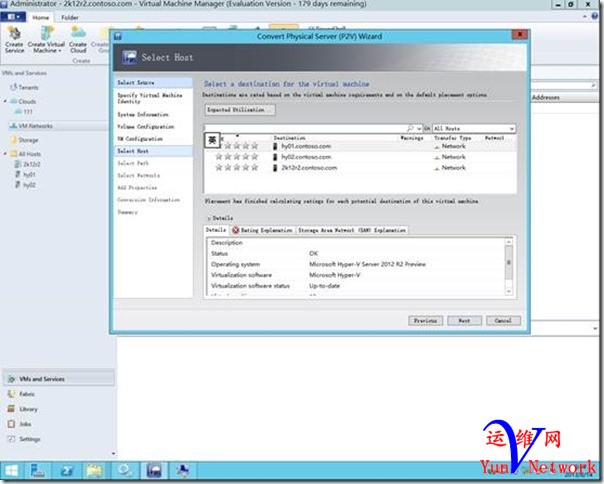Select VM Networks in the tree

point(35,126)
